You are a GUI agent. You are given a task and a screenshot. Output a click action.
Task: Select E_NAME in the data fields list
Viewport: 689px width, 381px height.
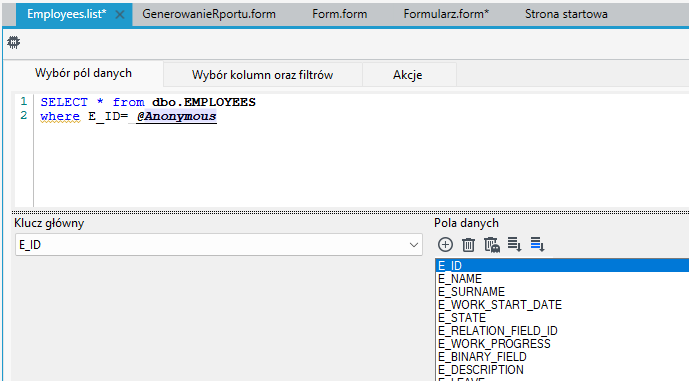562,279
